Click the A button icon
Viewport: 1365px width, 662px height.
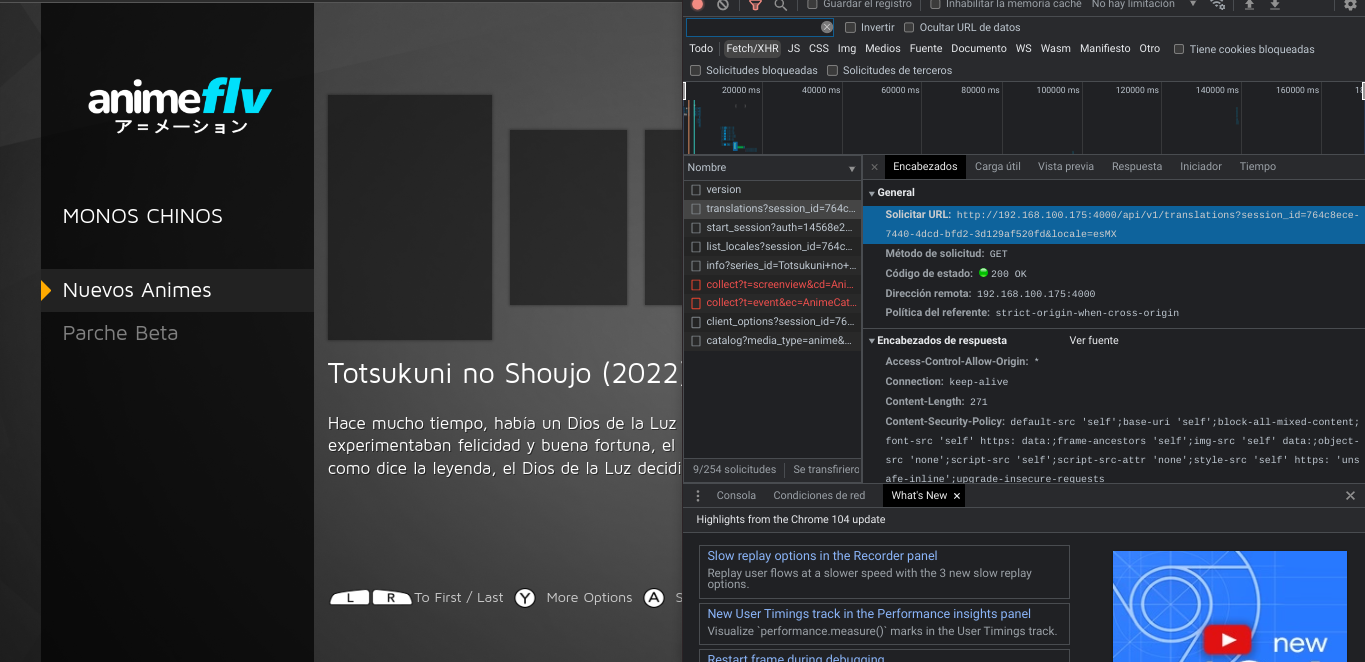tap(654, 598)
